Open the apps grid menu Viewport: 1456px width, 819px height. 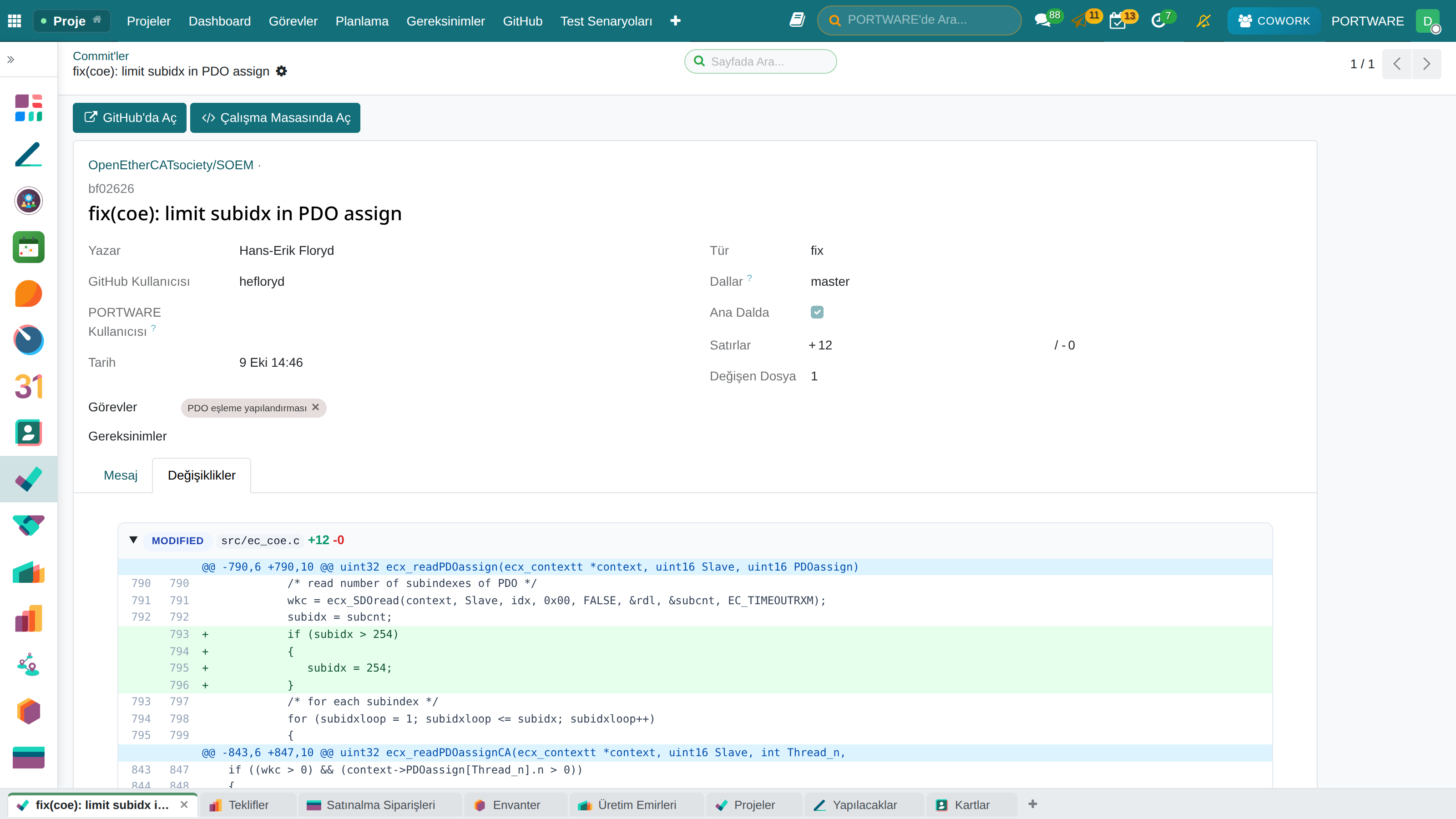(15, 21)
